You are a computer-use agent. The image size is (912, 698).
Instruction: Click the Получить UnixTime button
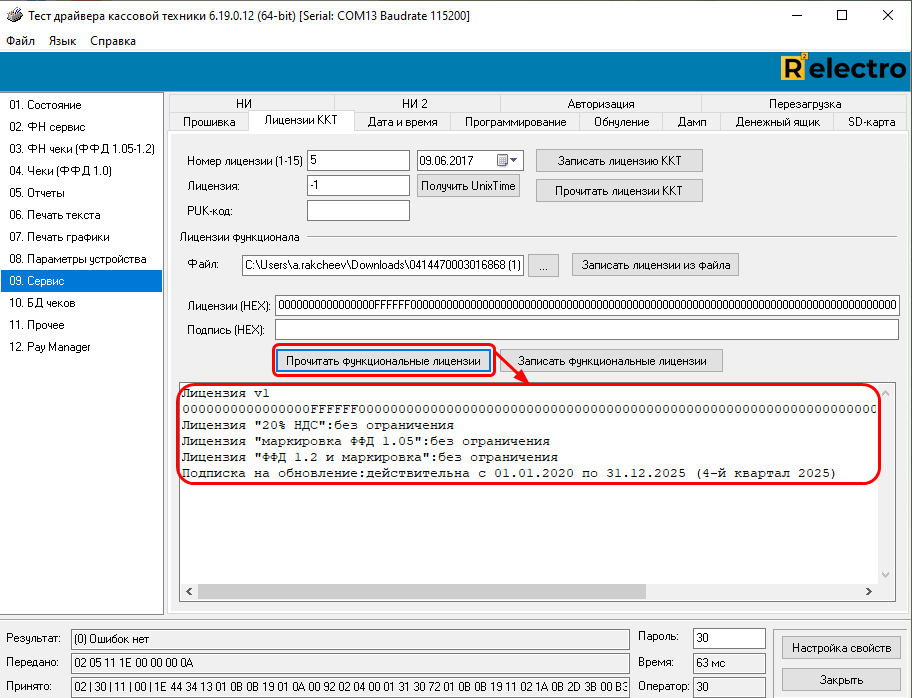[468, 186]
